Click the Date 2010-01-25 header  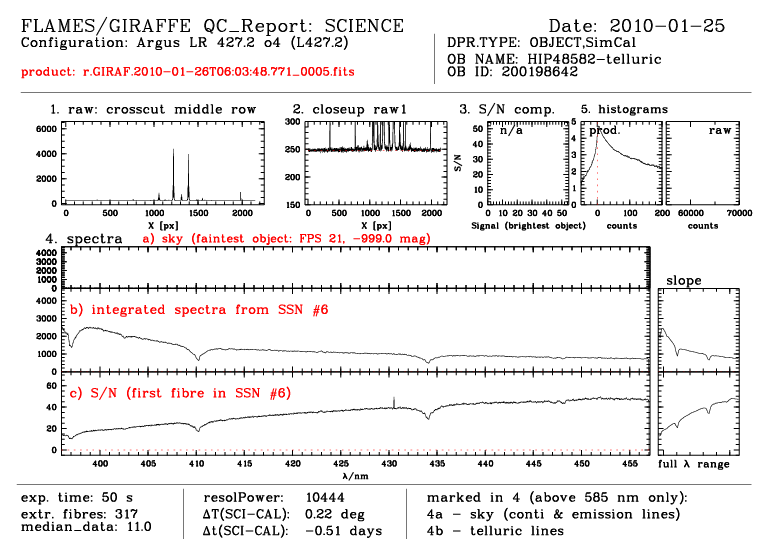click(x=636, y=26)
